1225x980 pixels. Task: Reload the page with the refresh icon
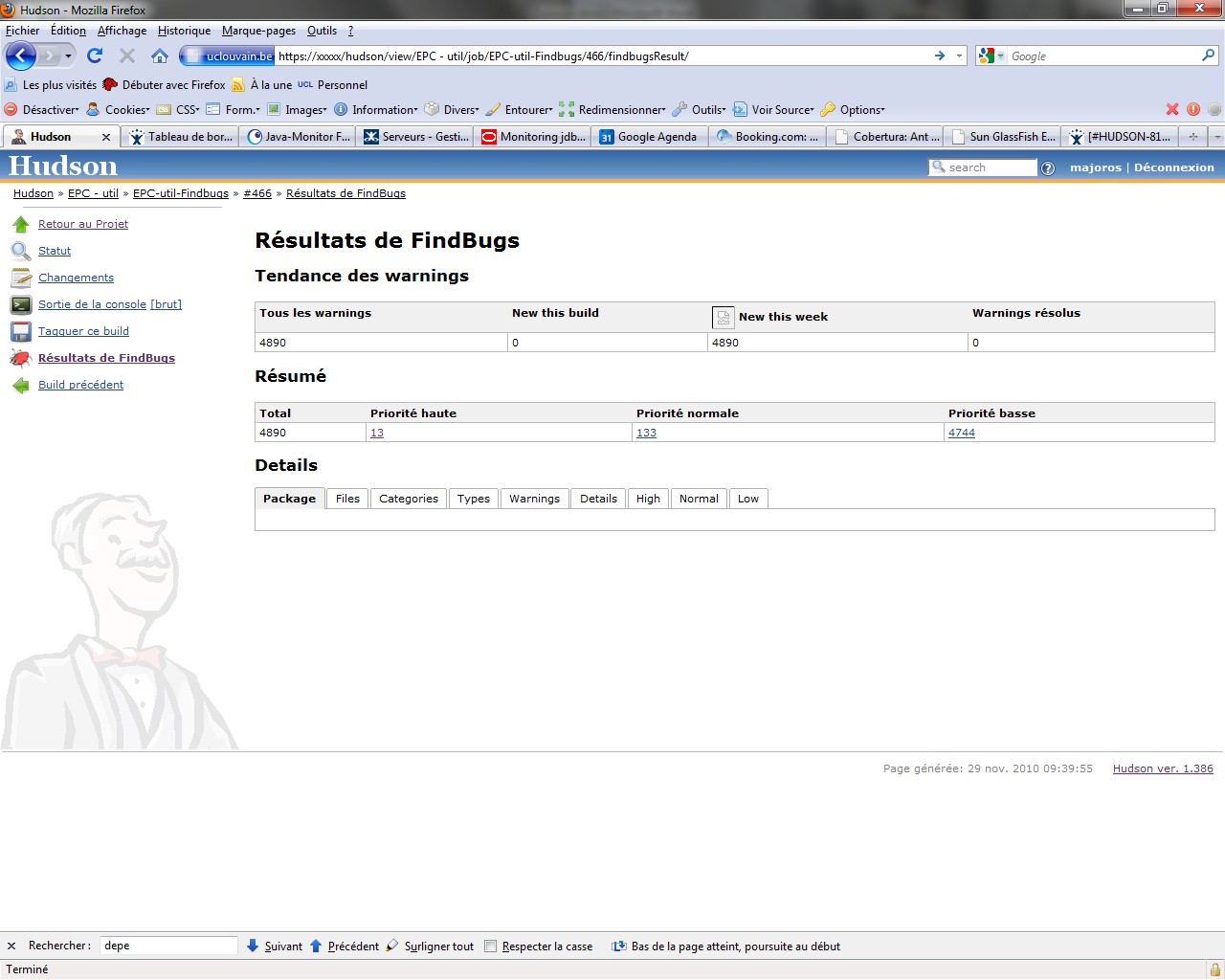[x=95, y=56]
